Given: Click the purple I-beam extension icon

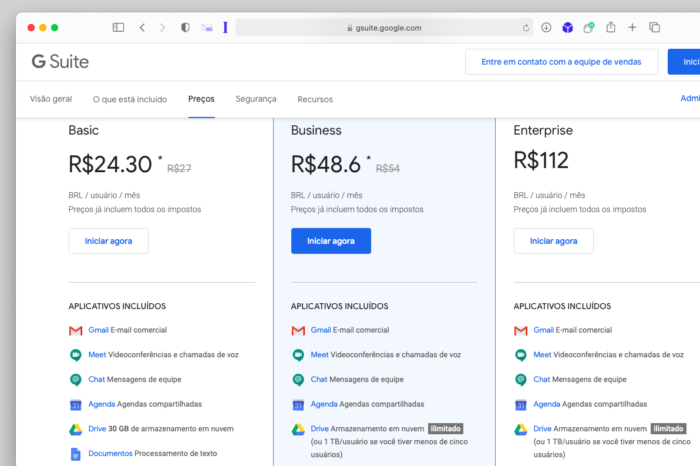Looking at the screenshot, I should click(x=225, y=28).
